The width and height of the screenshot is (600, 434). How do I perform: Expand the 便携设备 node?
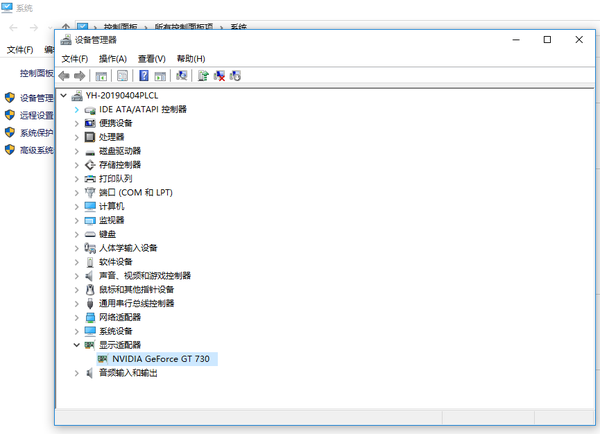click(77, 124)
